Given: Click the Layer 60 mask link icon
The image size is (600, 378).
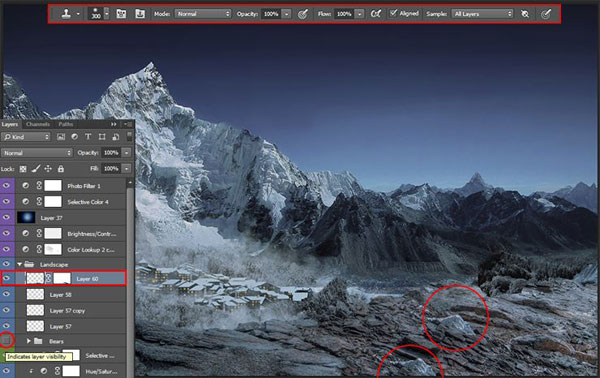Looking at the screenshot, I should point(48,278).
